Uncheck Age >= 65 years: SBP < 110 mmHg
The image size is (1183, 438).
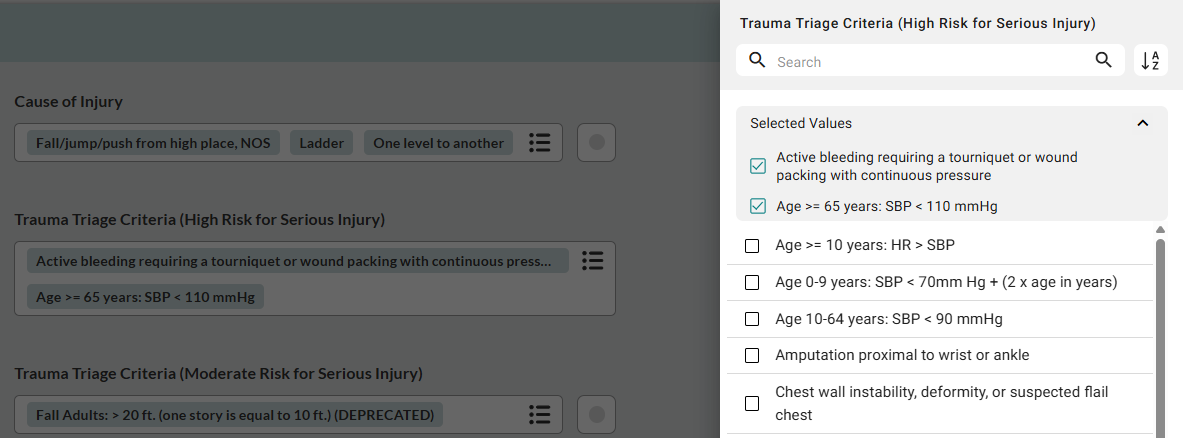758,207
